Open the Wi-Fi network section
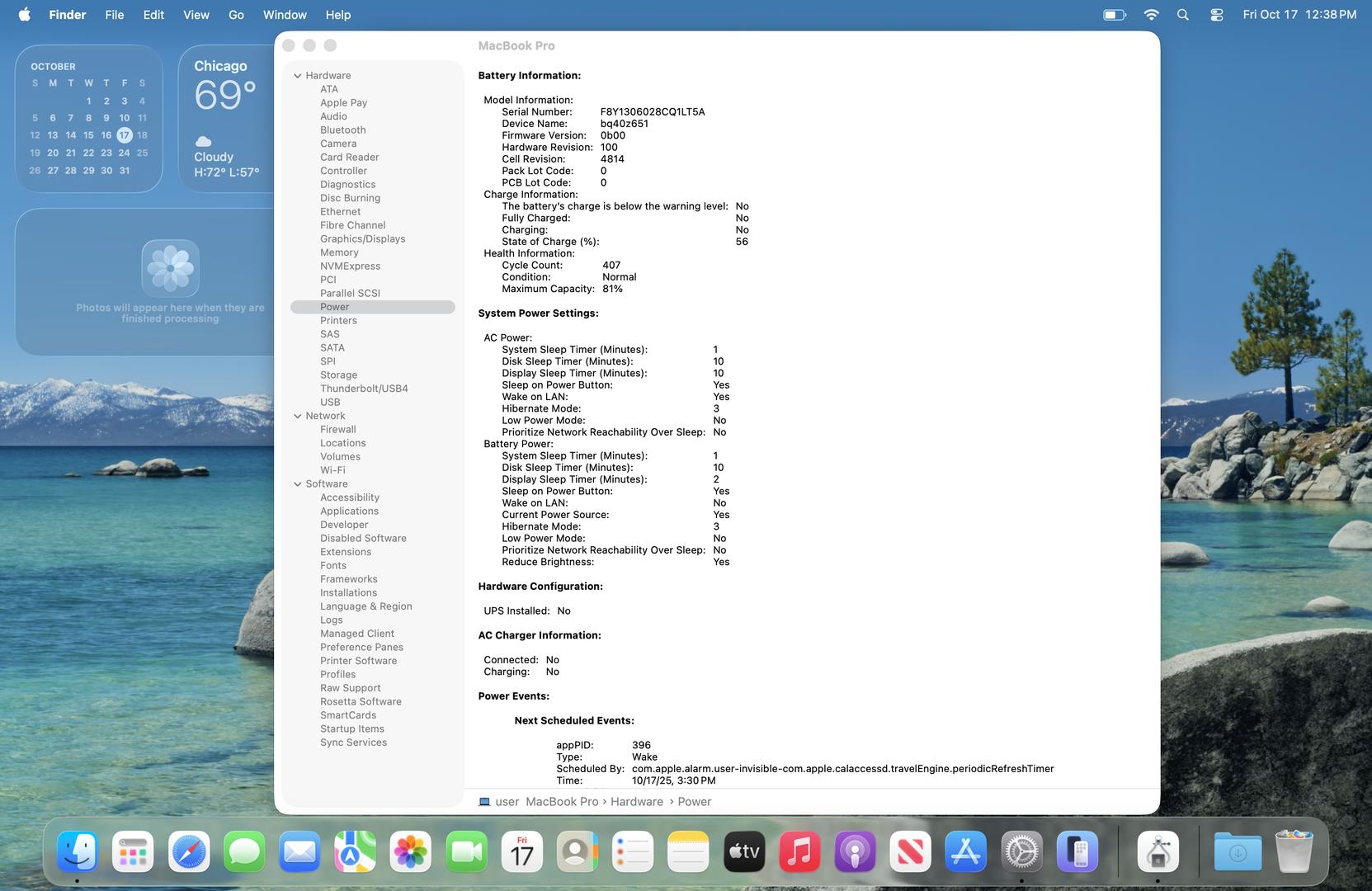Screen dimensions: 1372x891 332,470
